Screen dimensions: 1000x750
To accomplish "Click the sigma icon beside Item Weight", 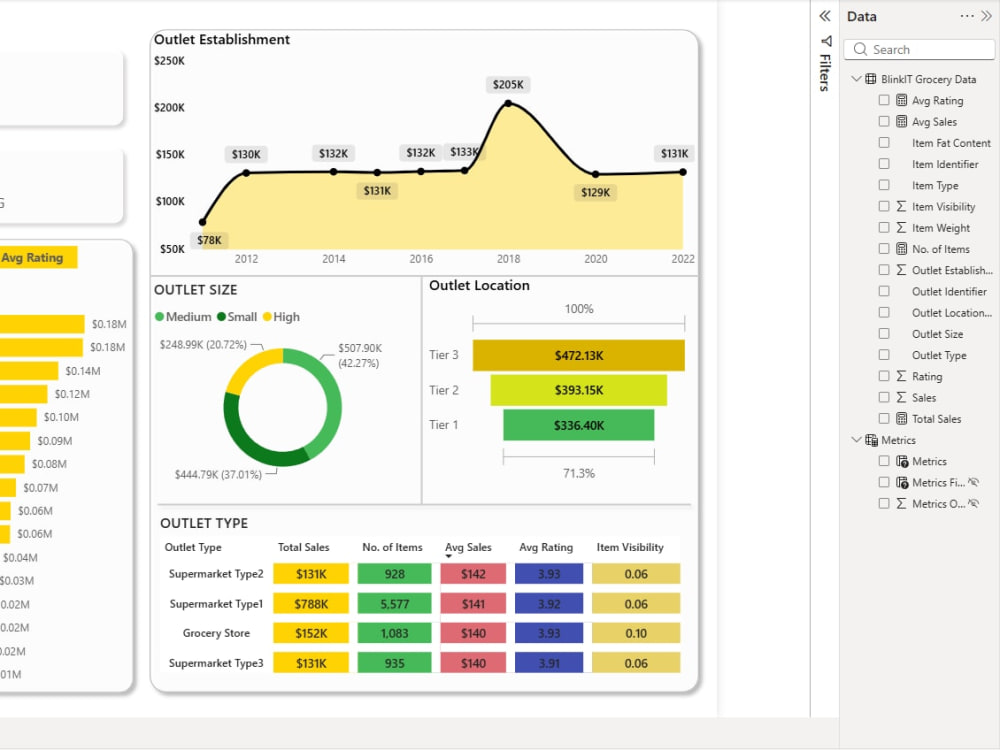I will 901,228.
